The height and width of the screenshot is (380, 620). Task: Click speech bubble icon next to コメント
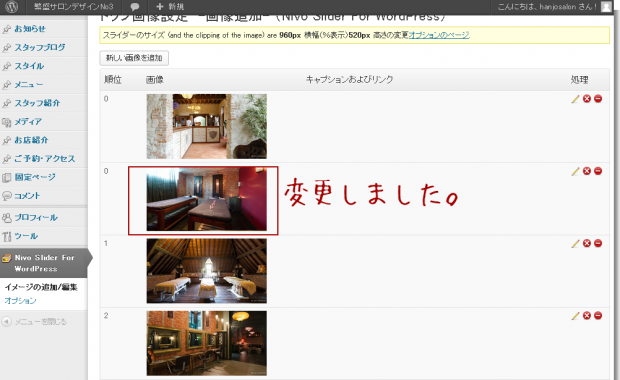(x=7, y=196)
